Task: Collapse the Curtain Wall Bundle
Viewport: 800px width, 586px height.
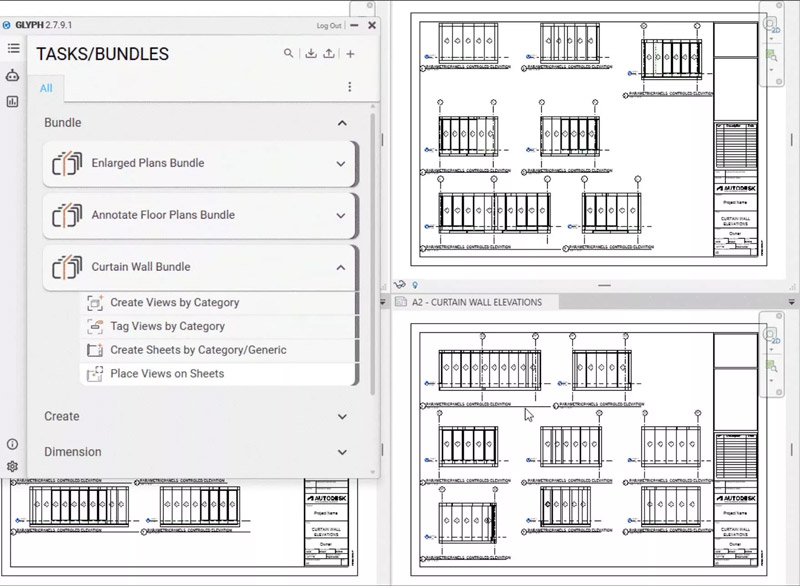Action: pyautogui.click(x=341, y=267)
